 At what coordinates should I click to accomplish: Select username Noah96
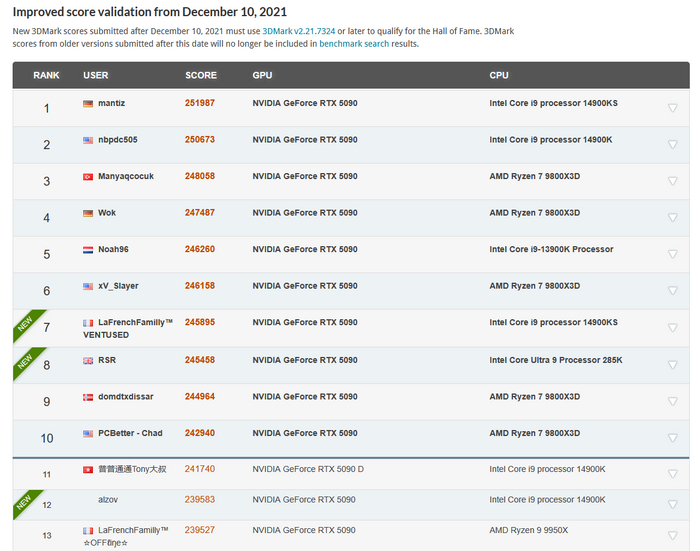pos(113,250)
